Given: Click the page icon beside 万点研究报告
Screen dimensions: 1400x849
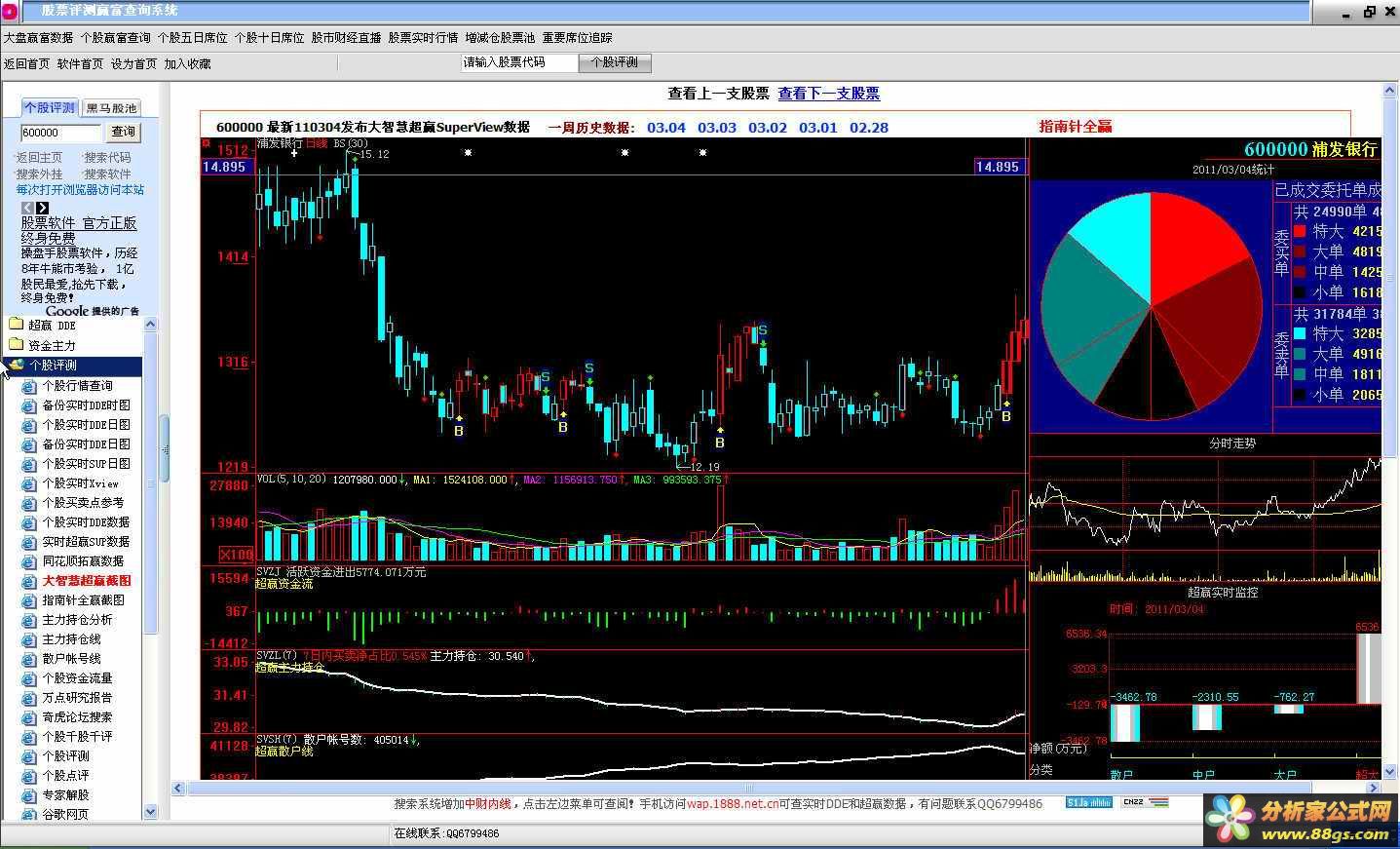Looking at the screenshot, I should 29,698.
